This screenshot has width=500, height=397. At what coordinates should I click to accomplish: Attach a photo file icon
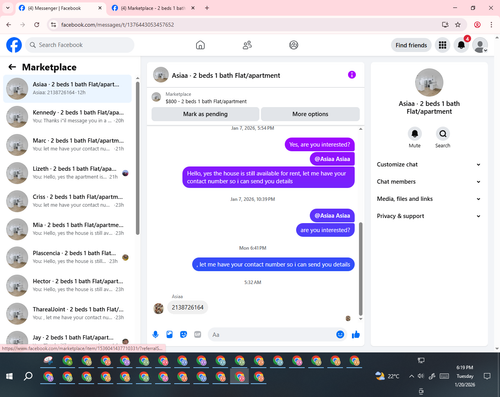click(x=169, y=334)
